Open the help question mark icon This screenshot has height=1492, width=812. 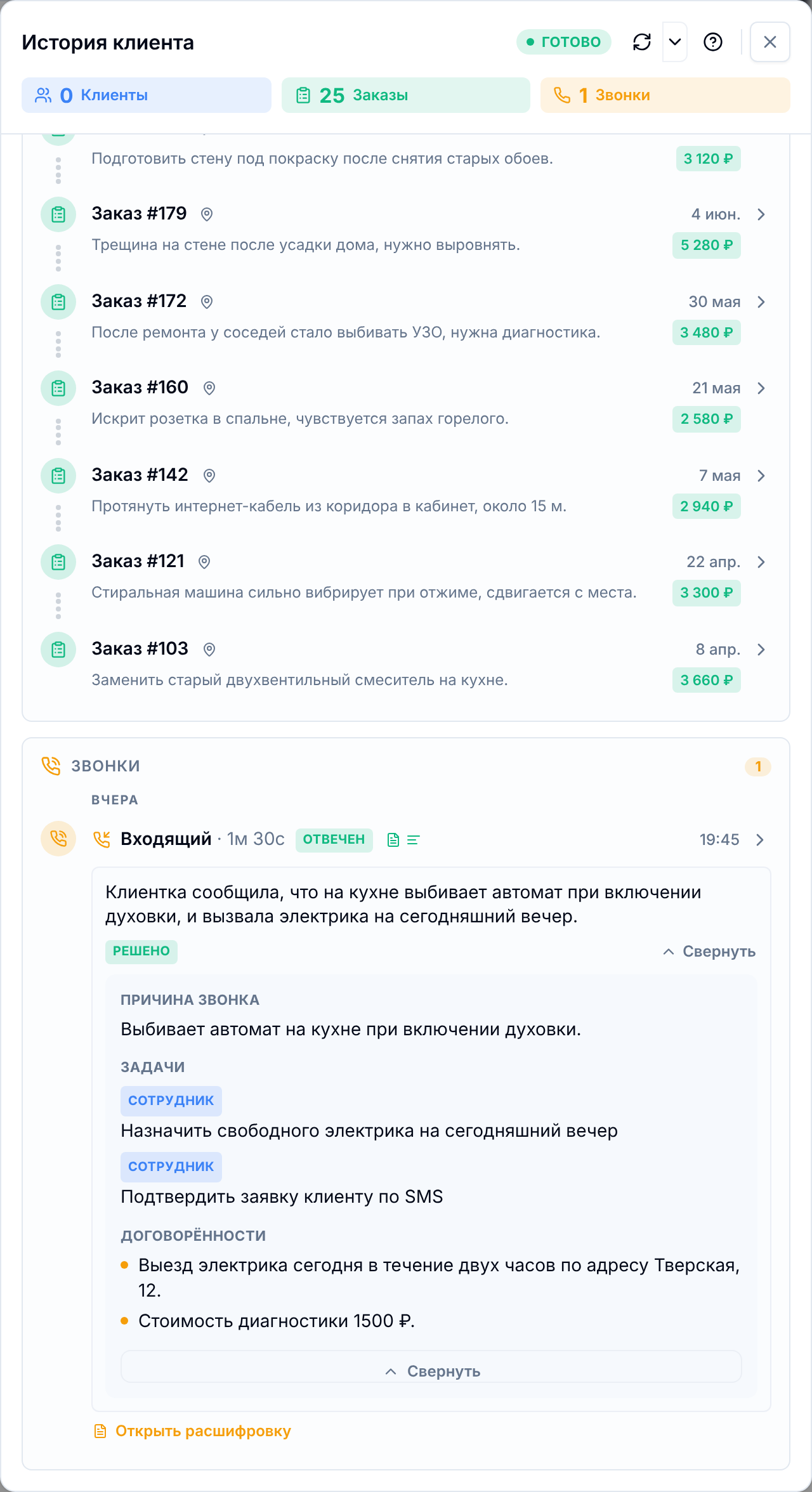tap(713, 42)
